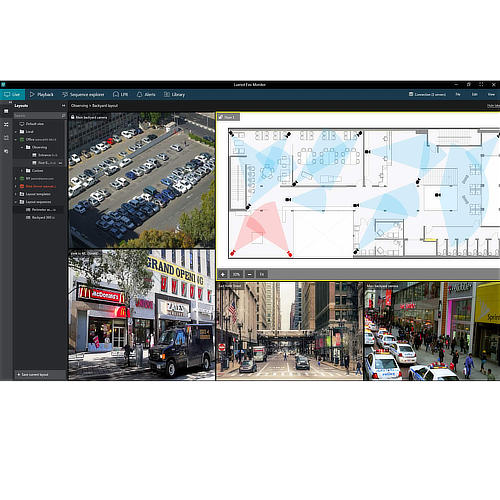Expand the Local folder arrow
This screenshot has height=500, width=500.
pos(16,132)
